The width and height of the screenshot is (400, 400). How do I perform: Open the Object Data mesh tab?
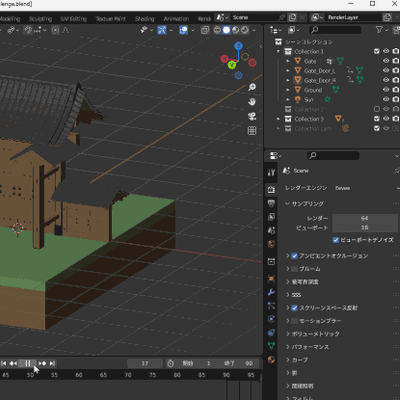pos(271,346)
